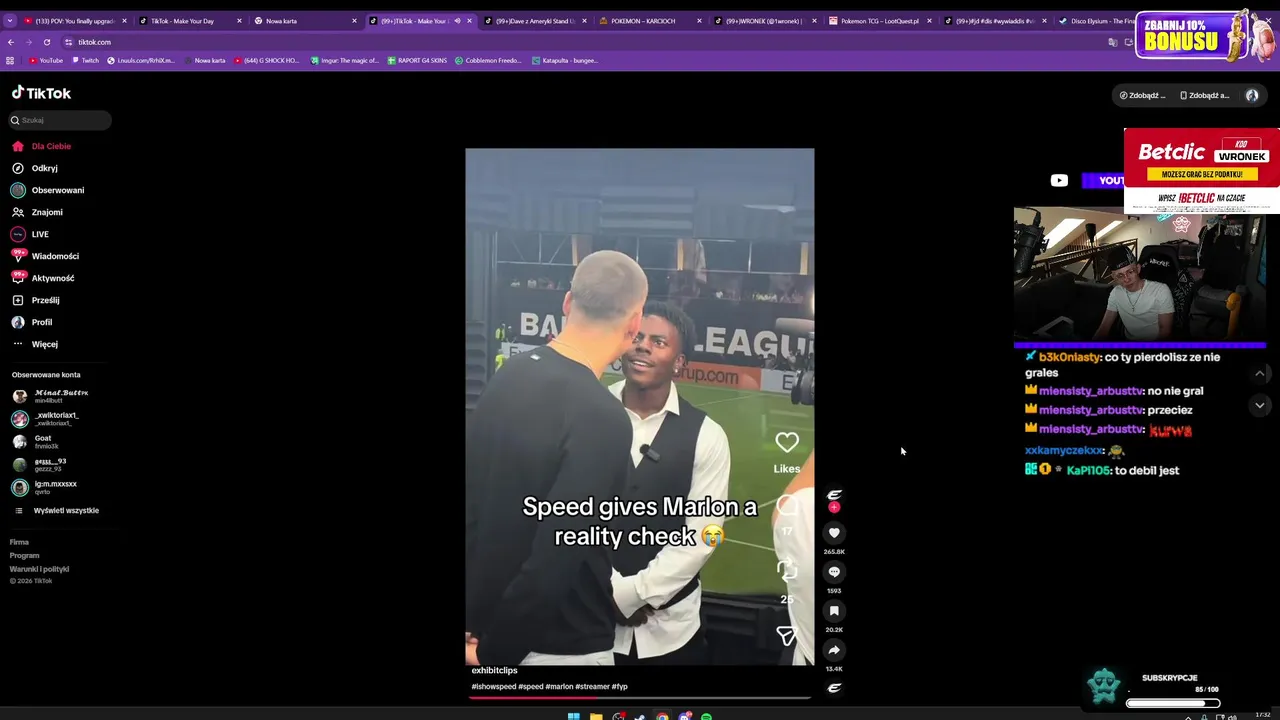The width and height of the screenshot is (1280, 720).
Task: Open YouTube bookmark in bookmarks bar
Action: [x=46, y=60]
